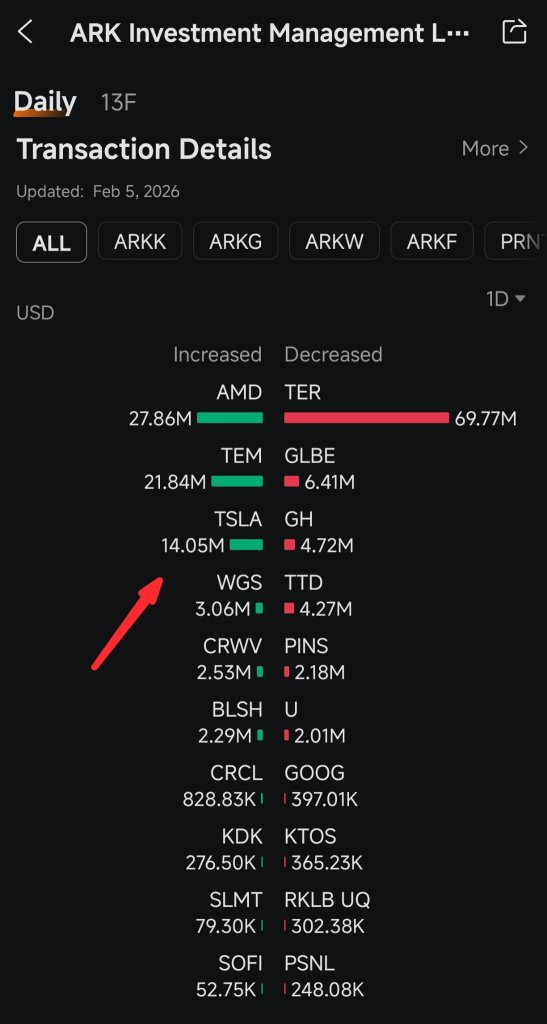
Task: Tap the 14.05M TSLA value
Action: point(193,545)
